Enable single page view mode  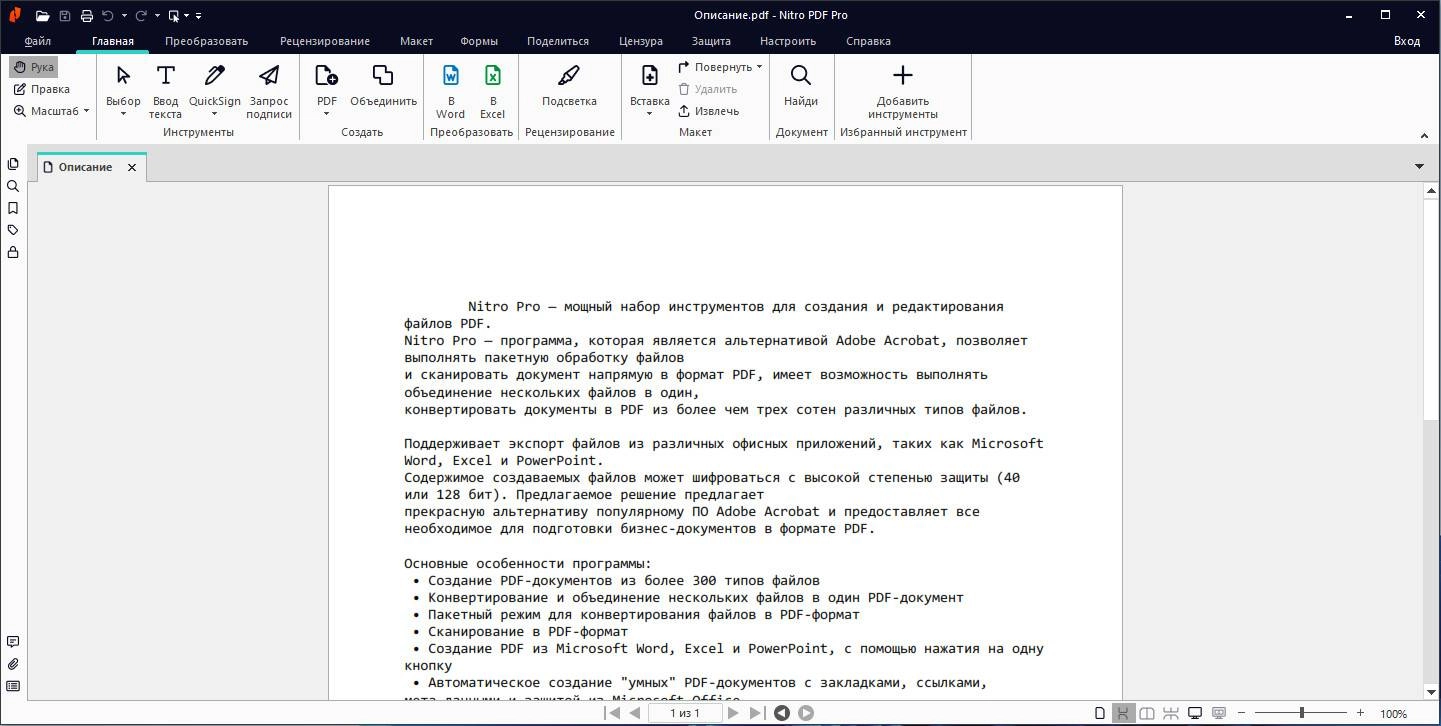1100,713
